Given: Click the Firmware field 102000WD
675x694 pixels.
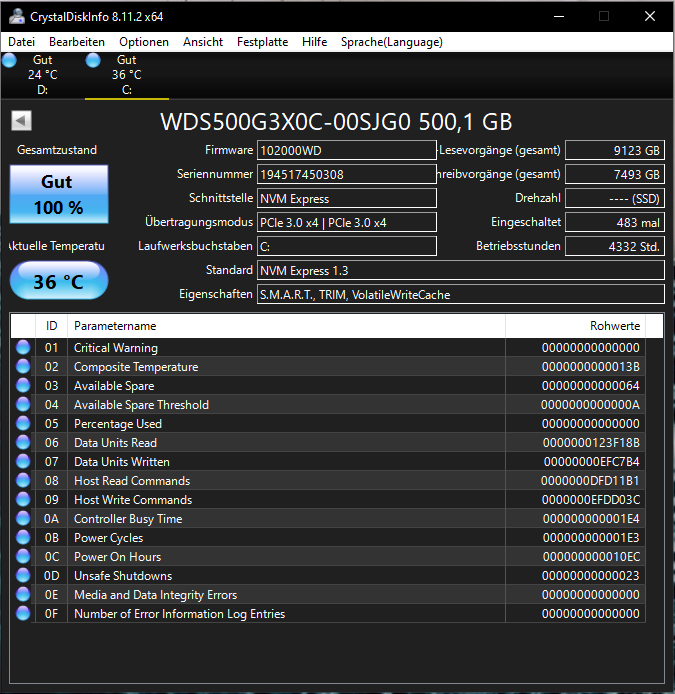Looking at the screenshot, I should click(347, 150).
